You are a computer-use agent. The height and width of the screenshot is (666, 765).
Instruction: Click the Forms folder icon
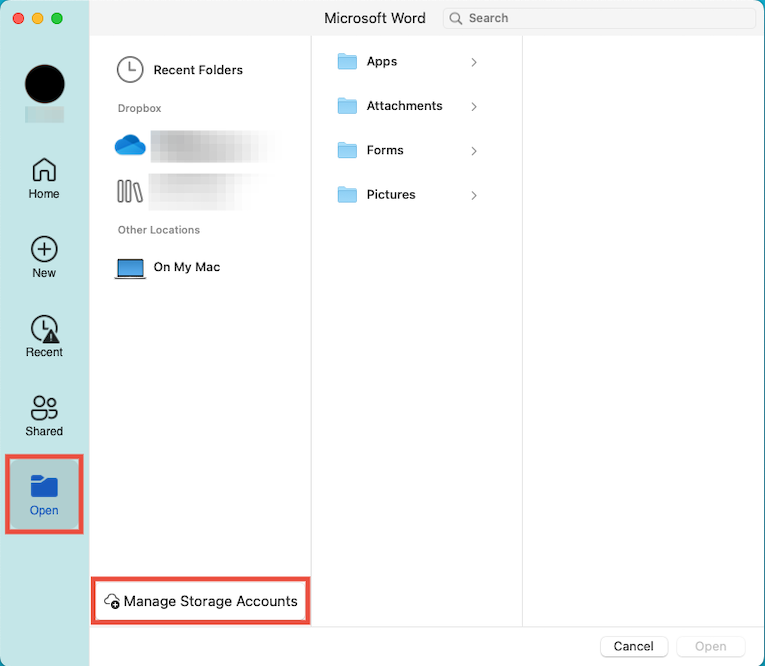[347, 150]
